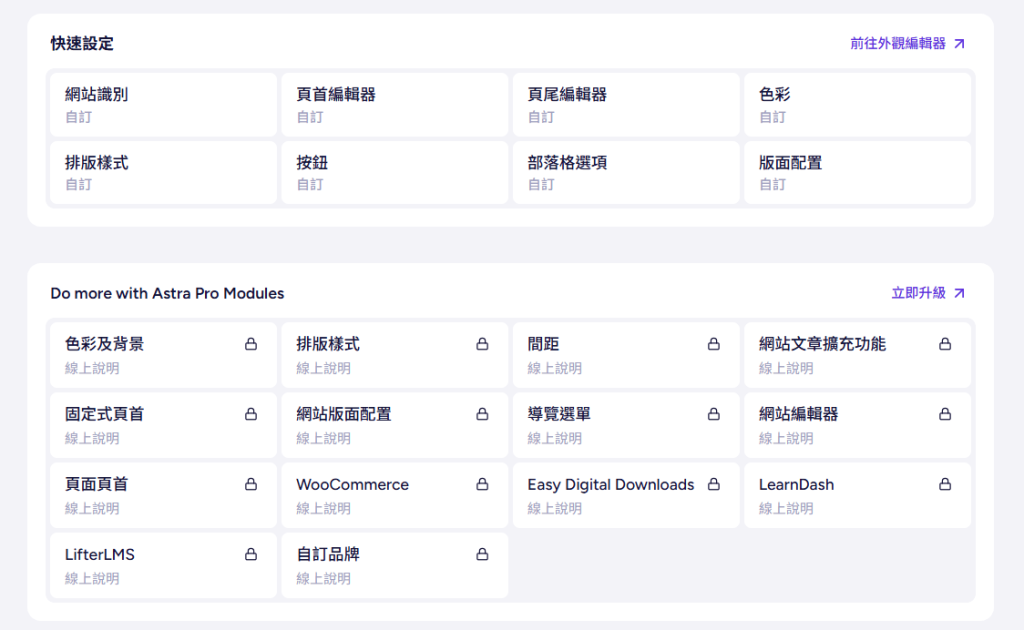Click the lock icon on 導覽選單
This screenshot has height=630, width=1024.
pyautogui.click(x=714, y=414)
